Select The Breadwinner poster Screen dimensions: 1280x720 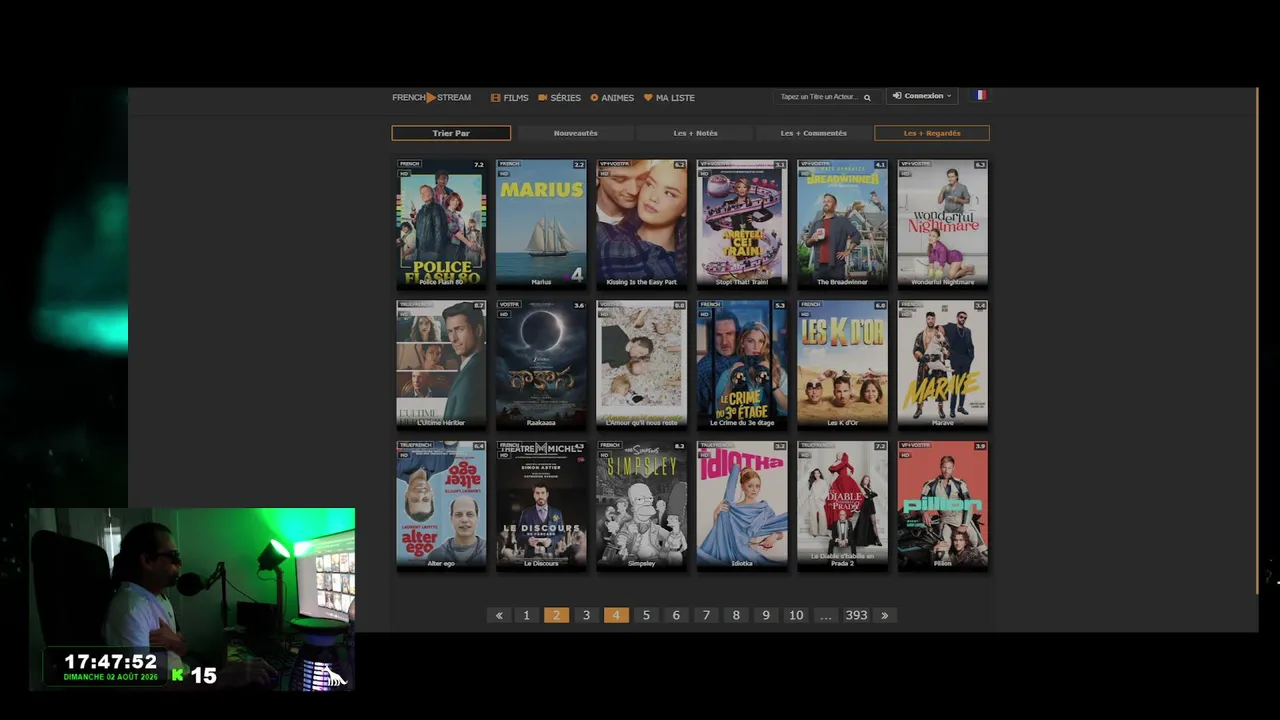842,224
